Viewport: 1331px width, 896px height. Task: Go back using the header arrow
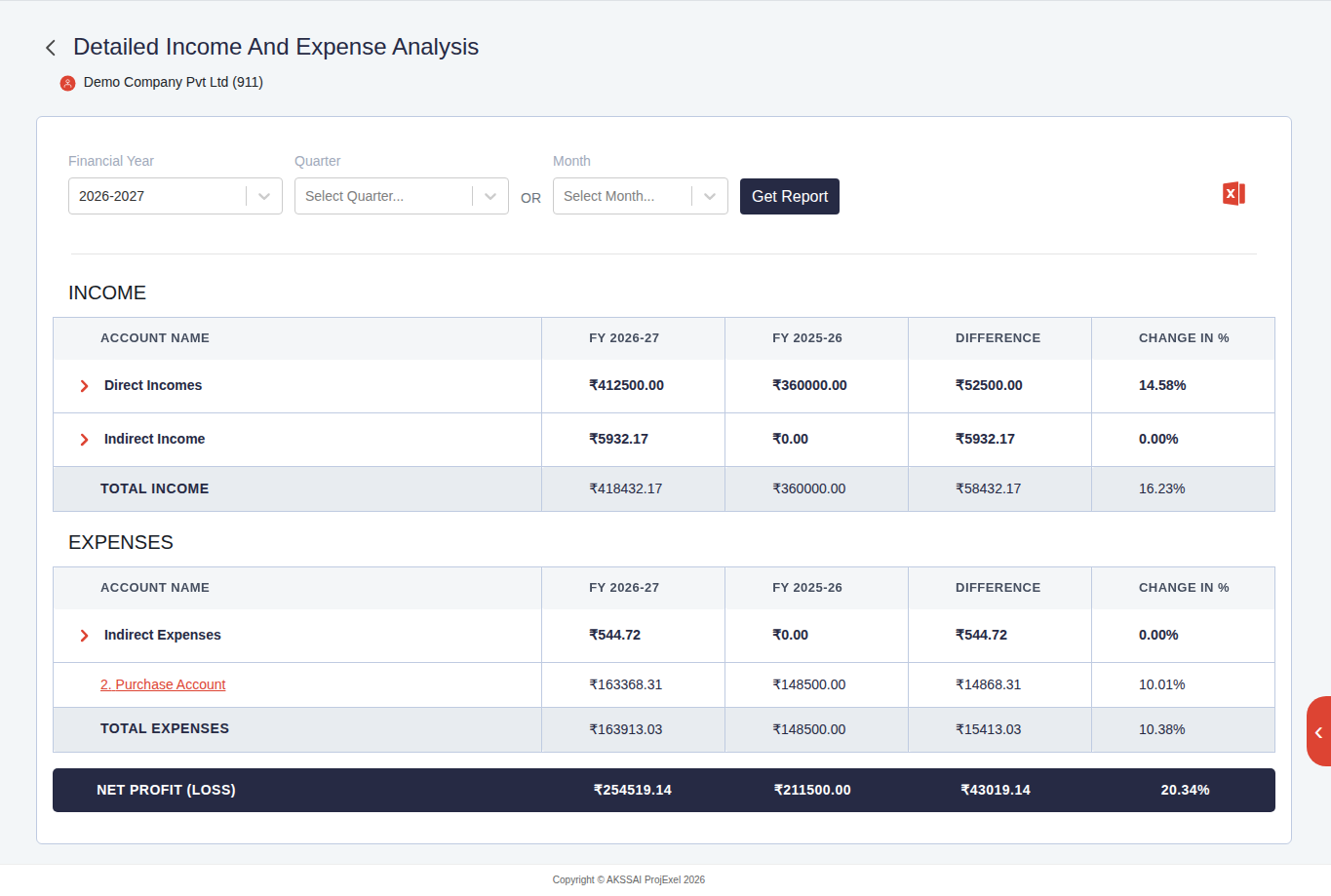coord(51,48)
